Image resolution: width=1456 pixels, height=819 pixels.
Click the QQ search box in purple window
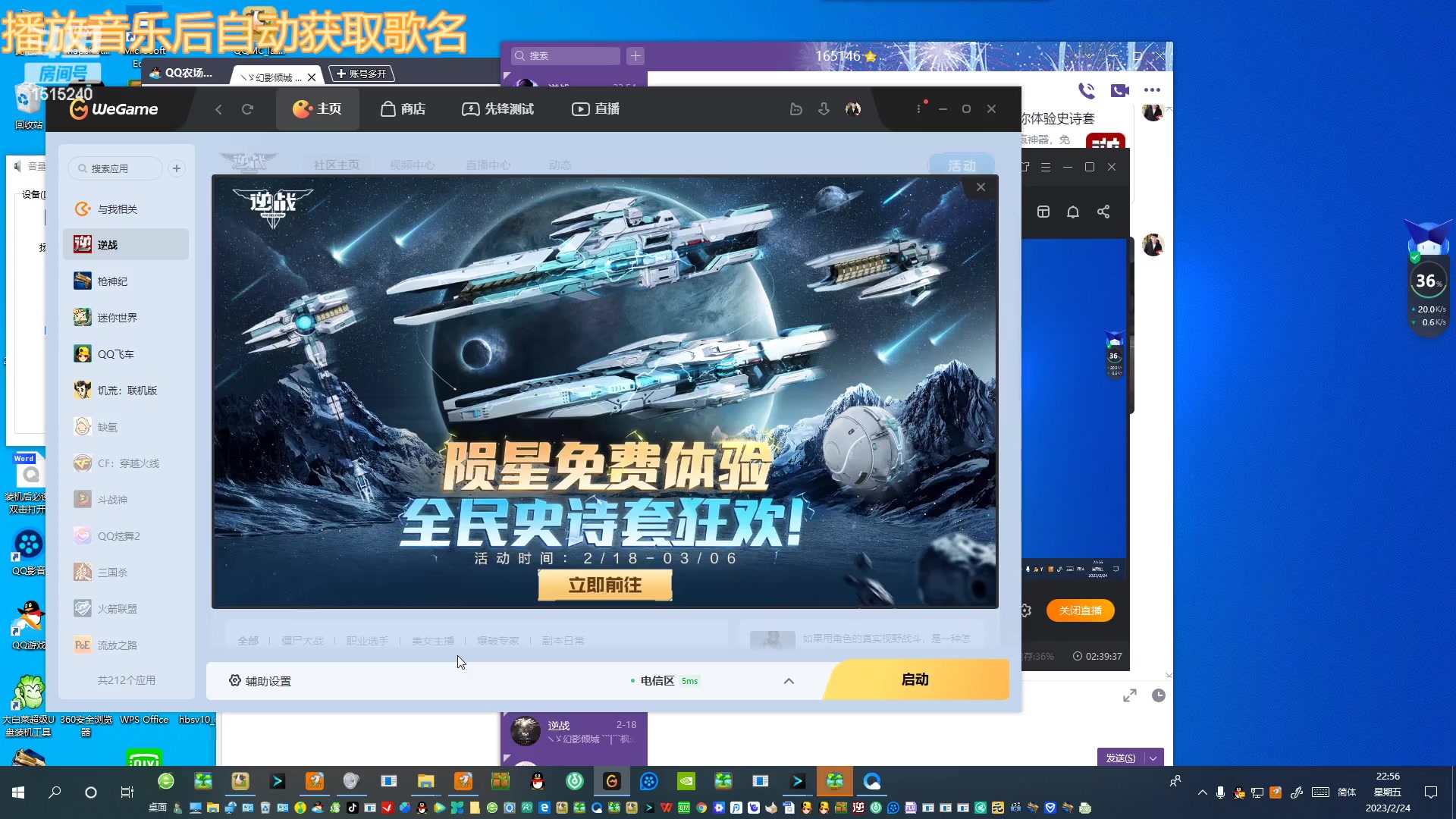[x=566, y=55]
